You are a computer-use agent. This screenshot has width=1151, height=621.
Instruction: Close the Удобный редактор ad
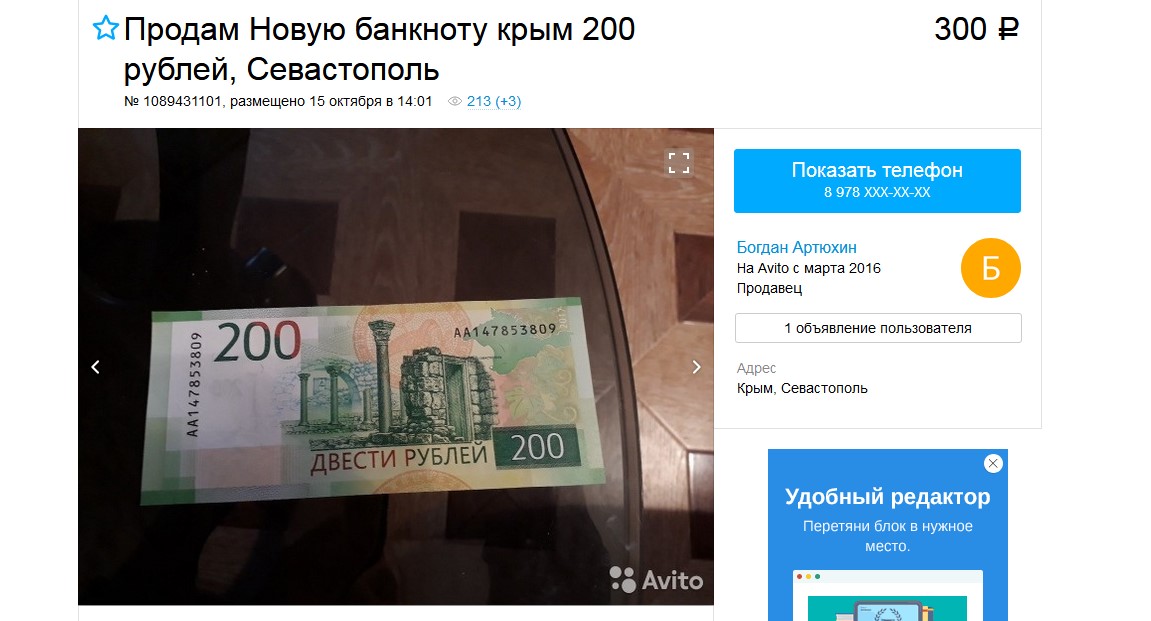coord(992,463)
